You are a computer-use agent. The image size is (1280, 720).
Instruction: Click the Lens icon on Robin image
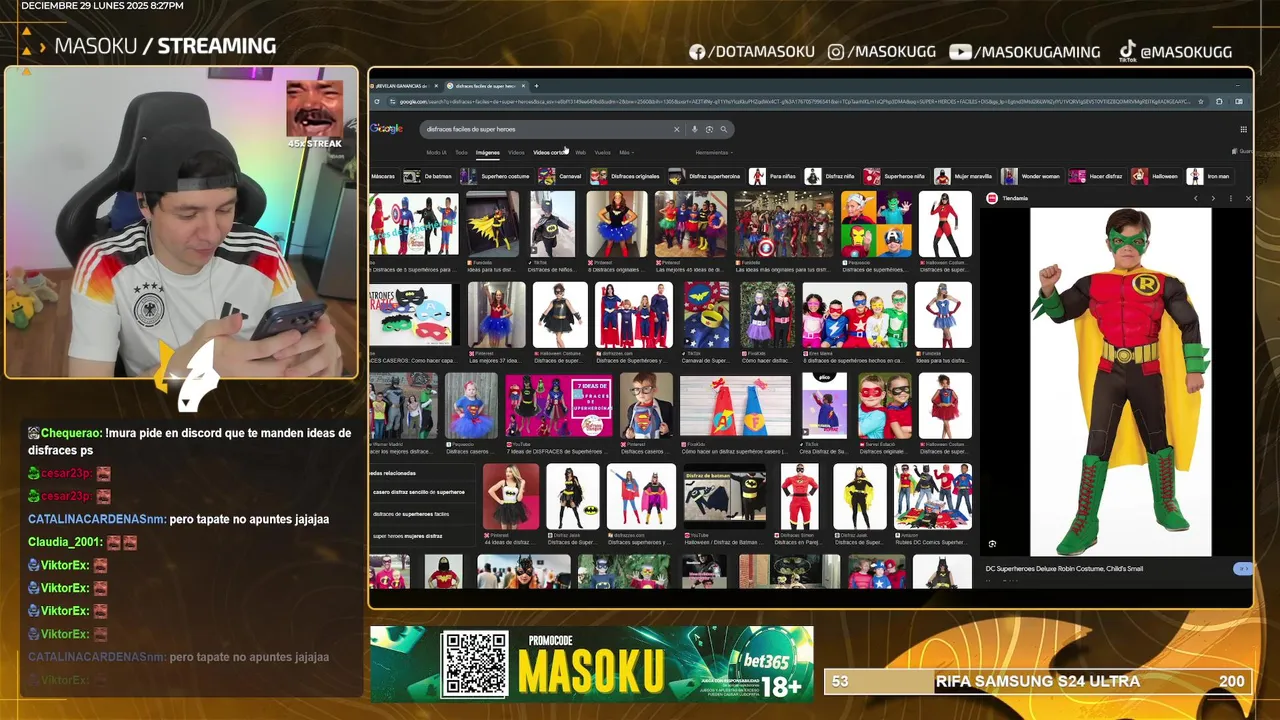[x=992, y=544]
